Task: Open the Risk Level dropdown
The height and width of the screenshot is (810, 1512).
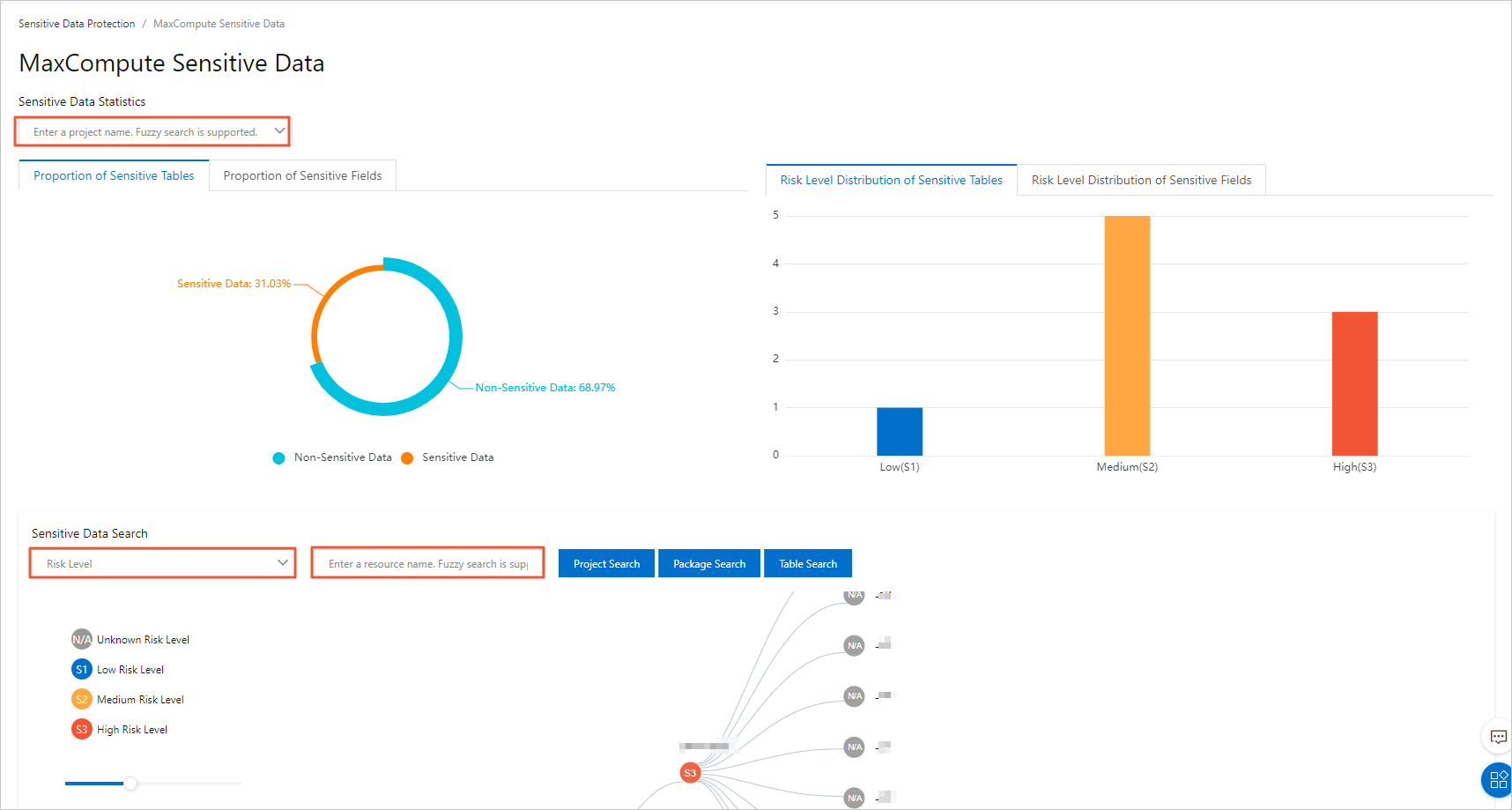Action: [x=163, y=563]
